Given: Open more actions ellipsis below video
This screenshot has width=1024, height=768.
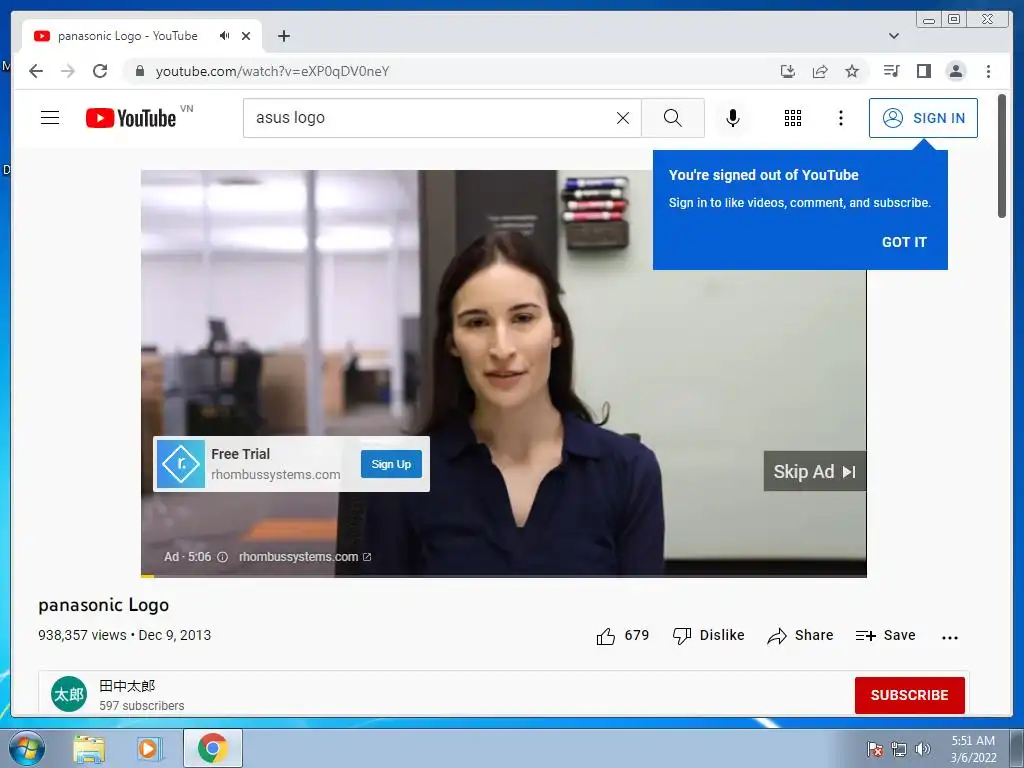Looking at the screenshot, I should click(x=950, y=637).
